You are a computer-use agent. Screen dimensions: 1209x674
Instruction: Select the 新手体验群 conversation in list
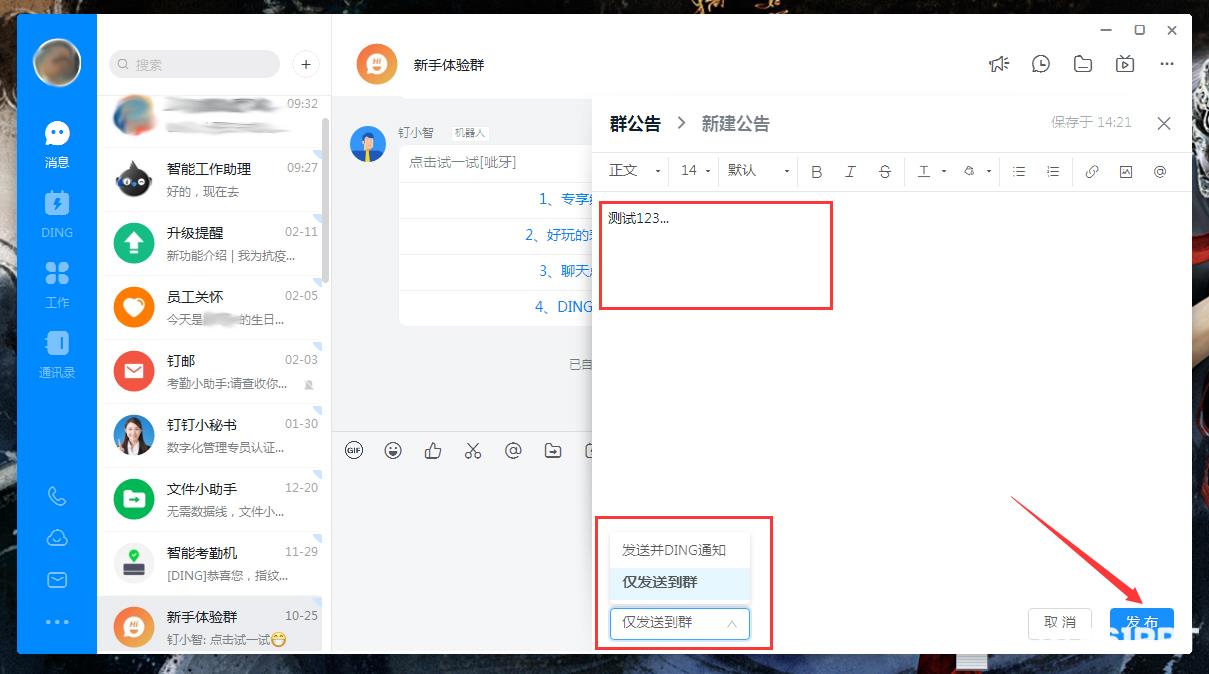pyautogui.click(x=213, y=626)
